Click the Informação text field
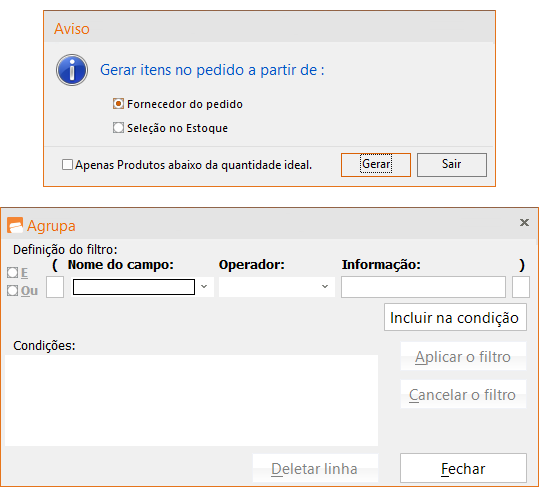The image size is (541, 491). pos(423,287)
